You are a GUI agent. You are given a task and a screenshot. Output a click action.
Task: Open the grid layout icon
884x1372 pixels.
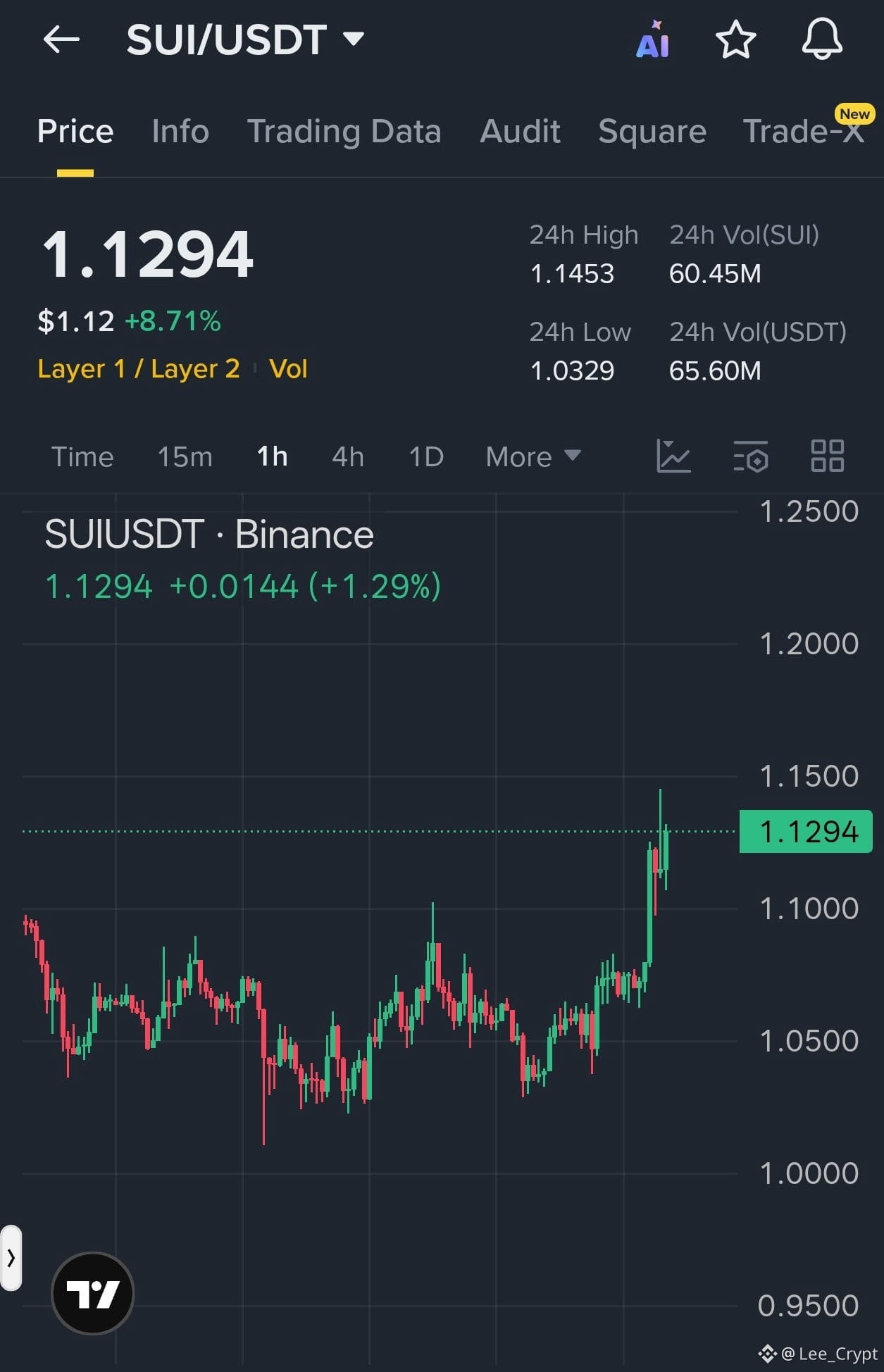pyautogui.click(x=828, y=456)
